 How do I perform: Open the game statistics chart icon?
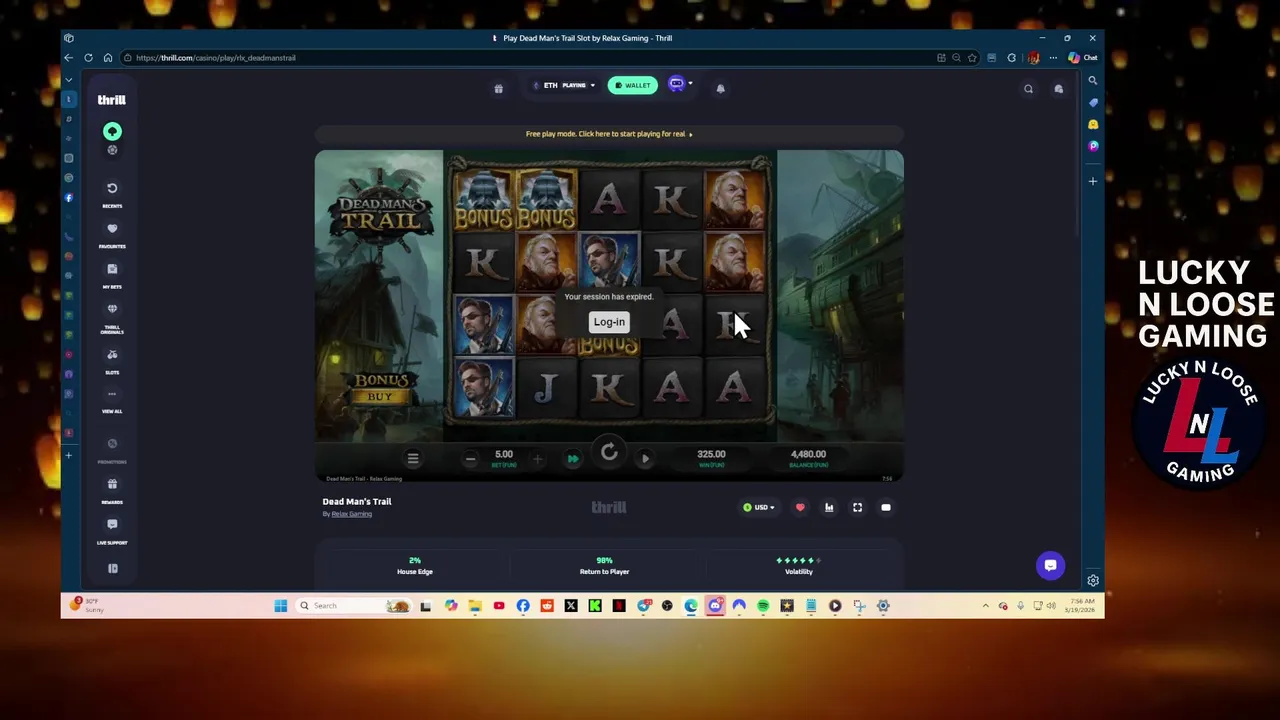coord(829,507)
